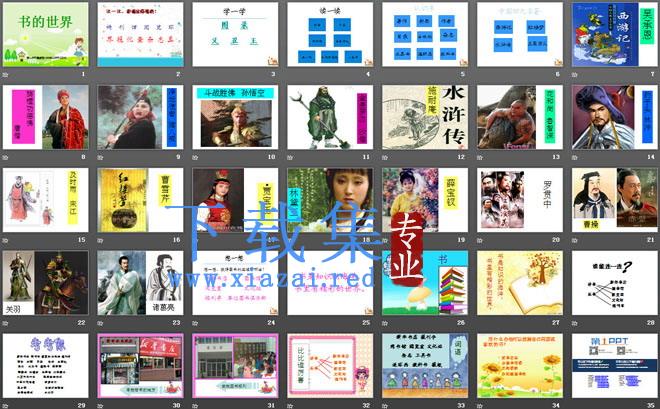Select slide 35 with PPT logo
Viewport: 660px width, 409px height.
tap(615, 366)
